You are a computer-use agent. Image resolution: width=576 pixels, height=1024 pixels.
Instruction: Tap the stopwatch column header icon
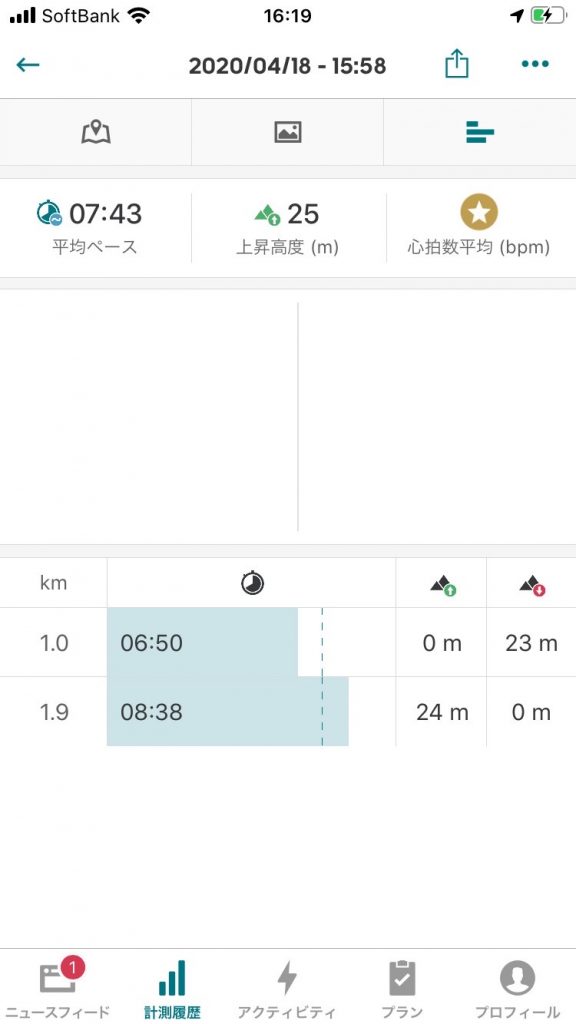click(252, 583)
